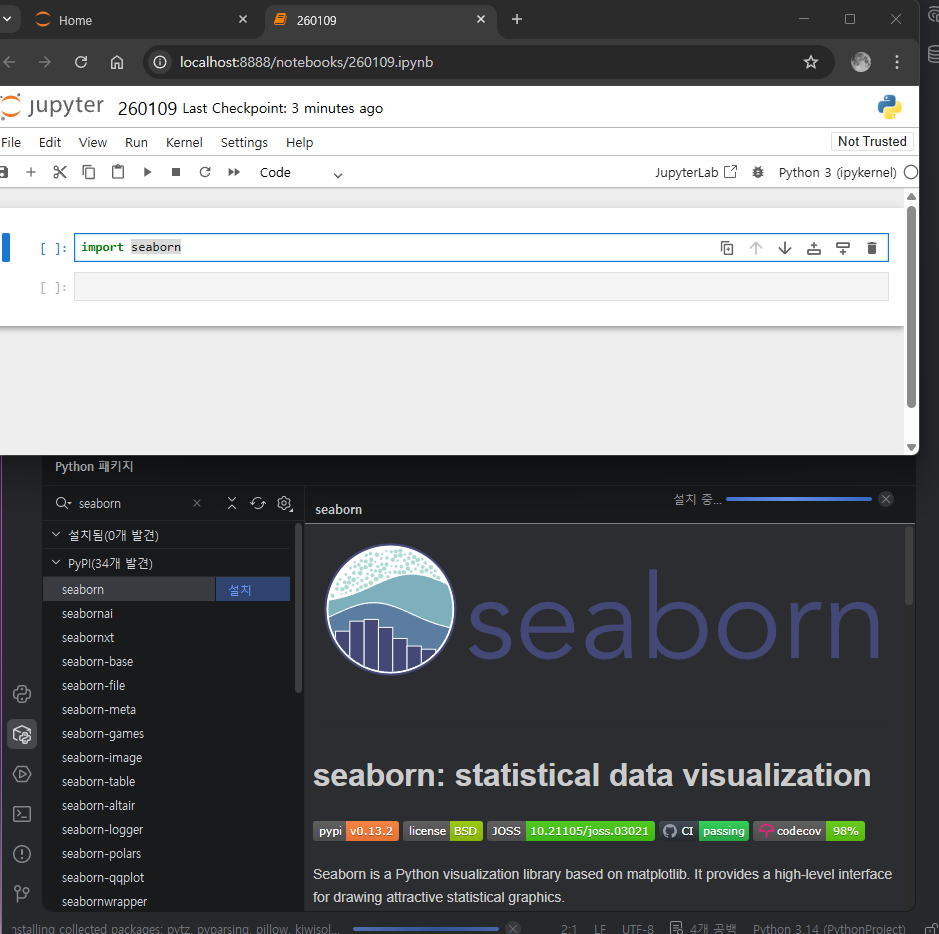Viewport: 939px width, 934px height.
Task: Open the Terminal tool window icon
Action: 22,814
